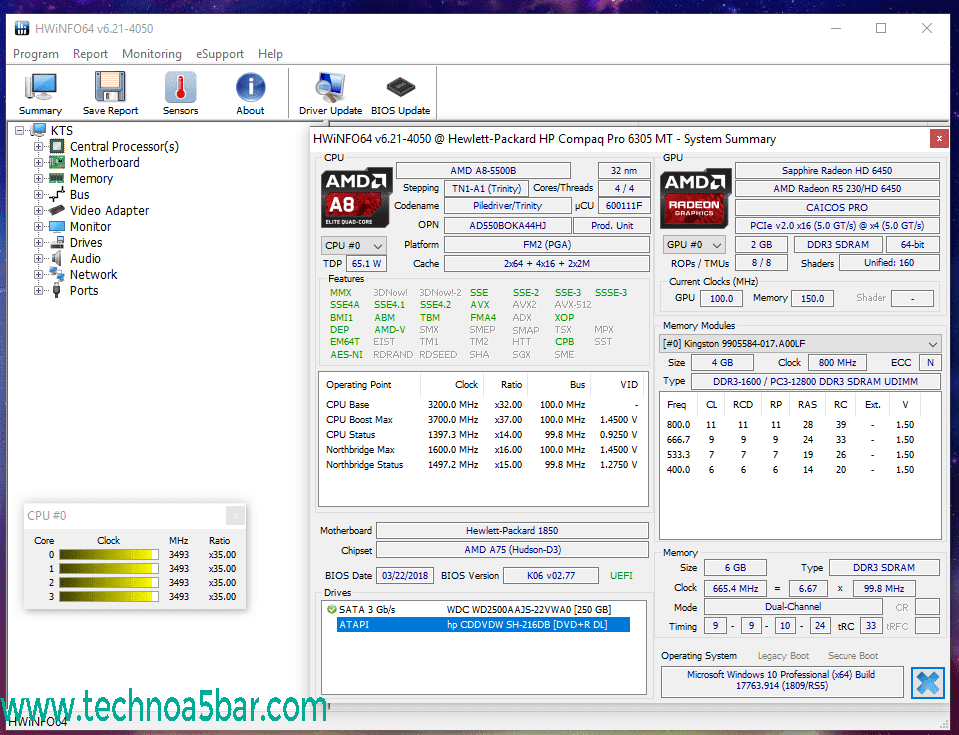959x735 pixels.
Task: Click the CAICOS PRO GPU codename field
Action: tap(837, 207)
